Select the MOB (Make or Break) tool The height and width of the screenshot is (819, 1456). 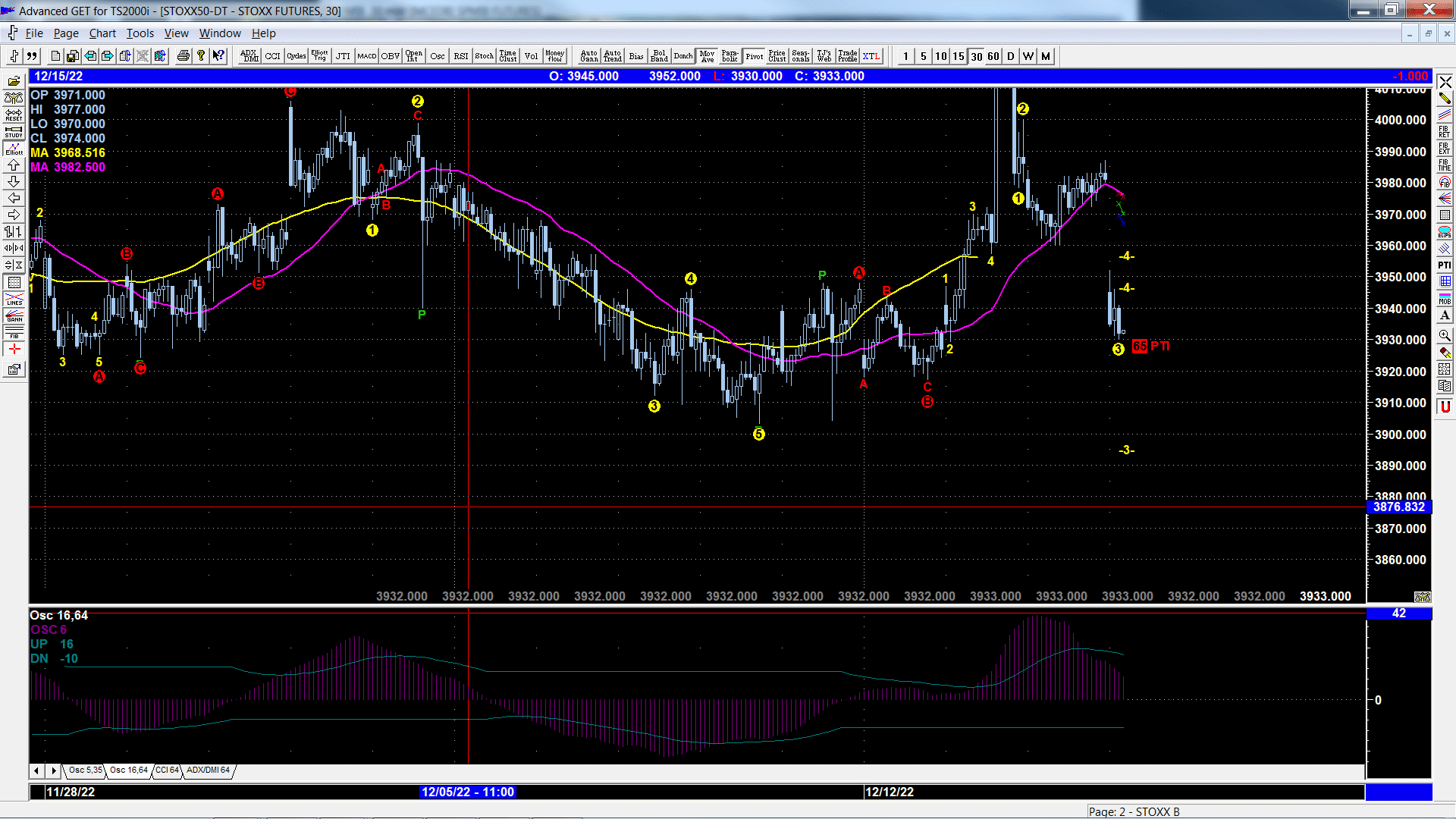pos(1445,299)
